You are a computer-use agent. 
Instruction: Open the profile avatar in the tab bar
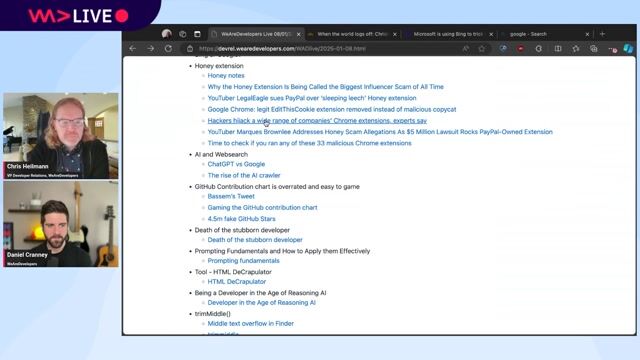pyautogui.click(x=167, y=34)
